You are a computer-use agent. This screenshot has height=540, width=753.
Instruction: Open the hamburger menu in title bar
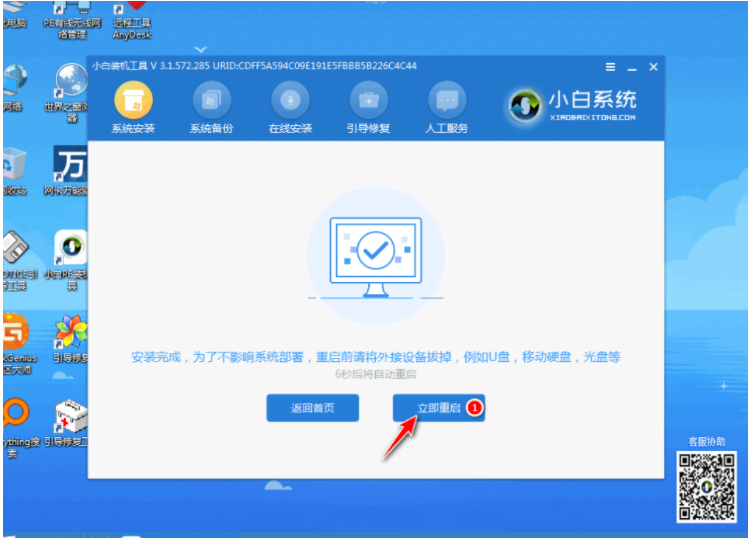[610, 67]
